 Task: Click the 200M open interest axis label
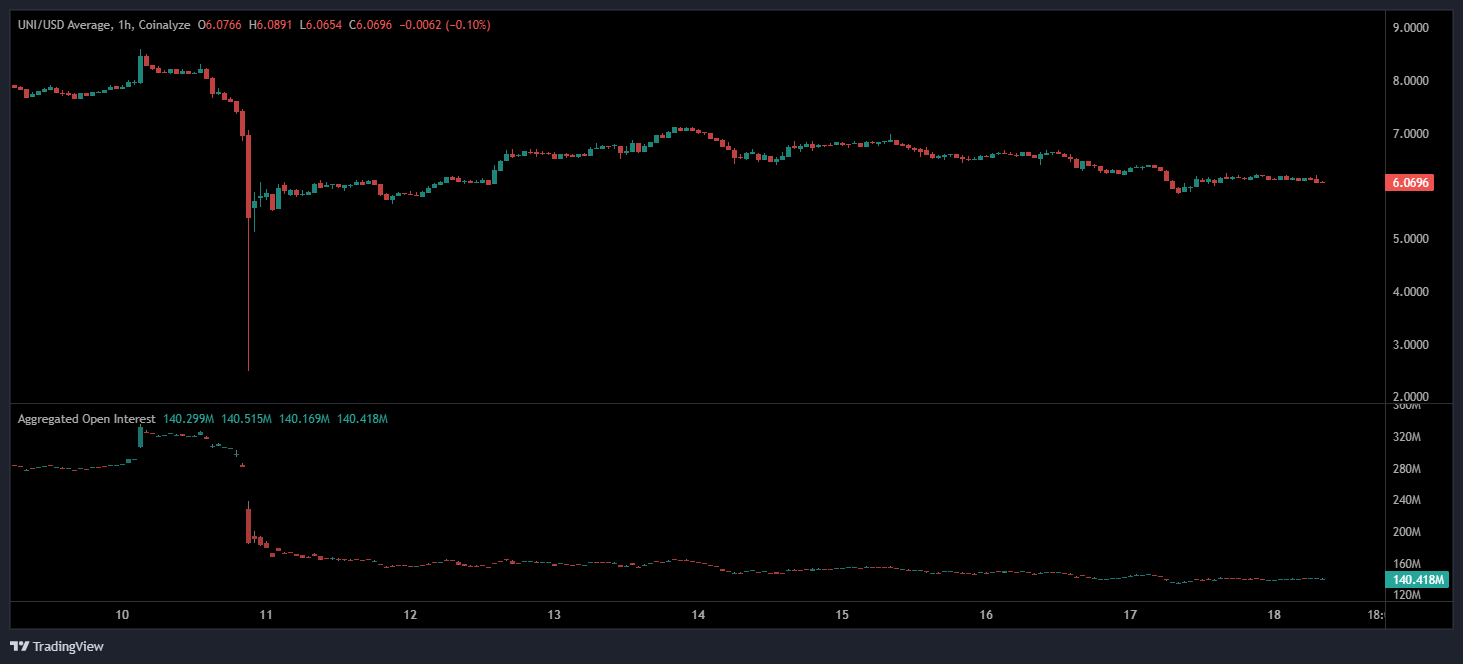(x=1407, y=532)
